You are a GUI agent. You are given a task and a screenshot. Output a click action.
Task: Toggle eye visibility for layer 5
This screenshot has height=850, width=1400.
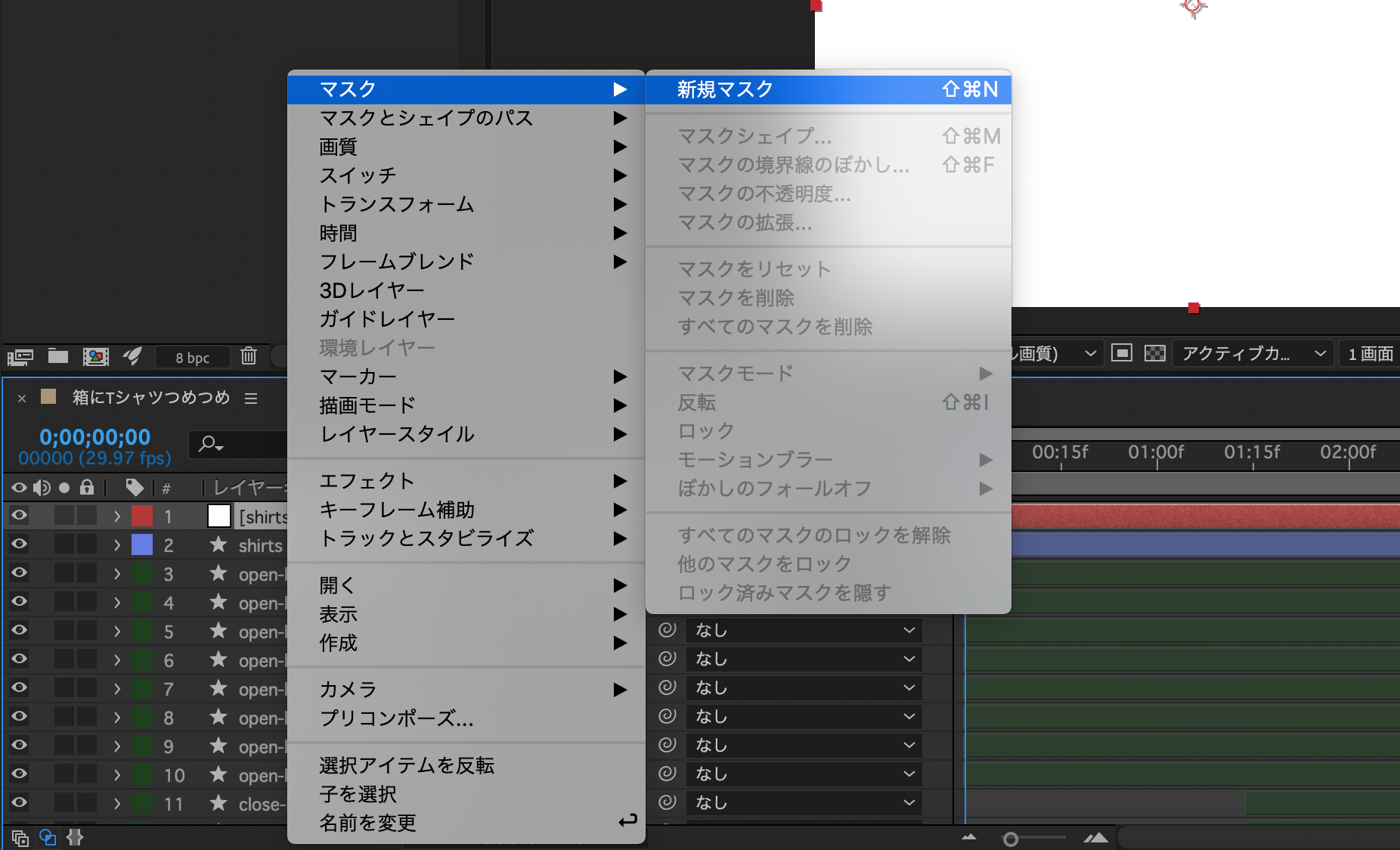tap(19, 631)
